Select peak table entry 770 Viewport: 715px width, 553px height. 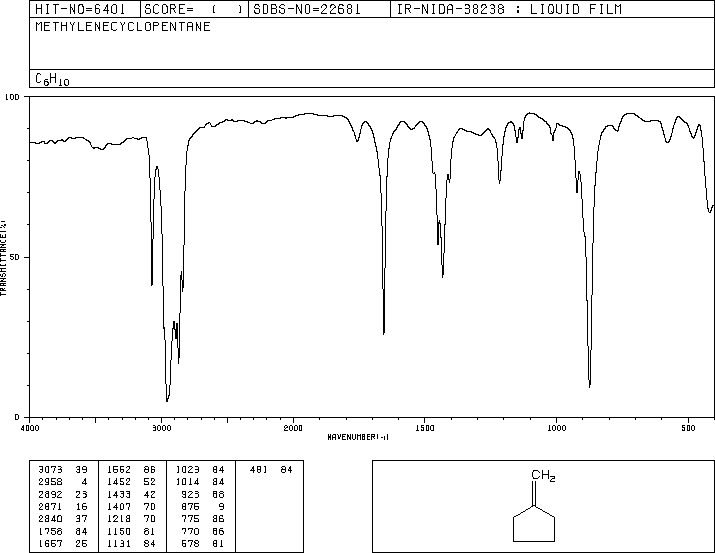click(x=191, y=531)
